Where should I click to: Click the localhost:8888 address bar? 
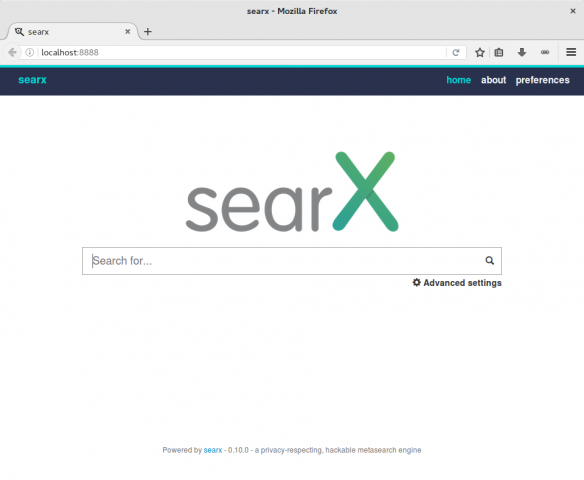[x=242, y=53]
